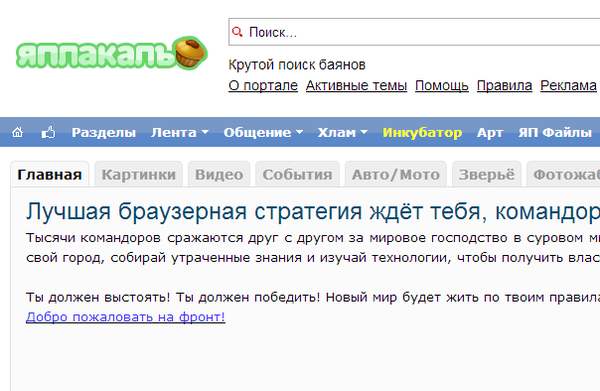Open the О портале link
This screenshot has height=391, width=600.
tap(263, 85)
